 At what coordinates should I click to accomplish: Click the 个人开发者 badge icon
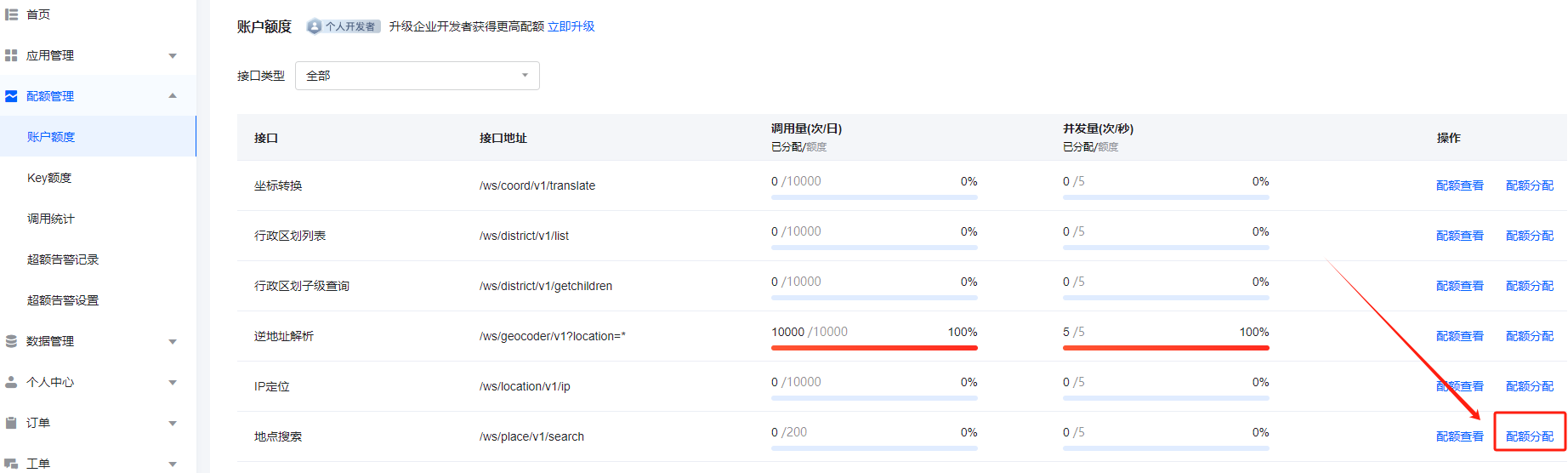coord(315,26)
